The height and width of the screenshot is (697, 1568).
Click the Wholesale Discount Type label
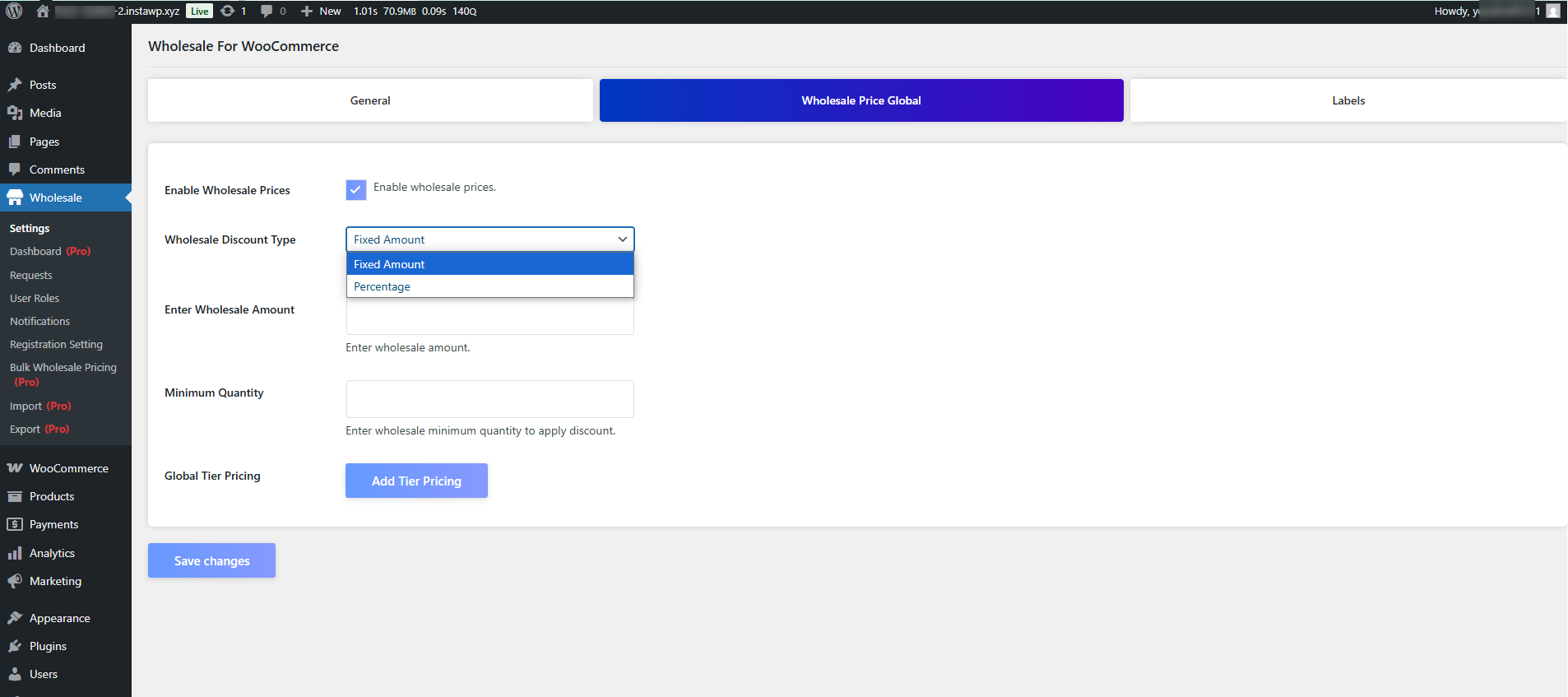pyautogui.click(x=230, y=239)
